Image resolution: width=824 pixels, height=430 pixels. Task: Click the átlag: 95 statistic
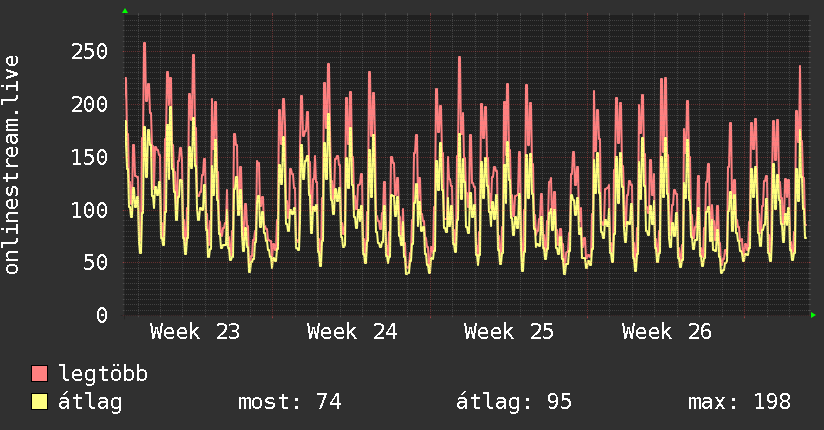tap(513, 402)
